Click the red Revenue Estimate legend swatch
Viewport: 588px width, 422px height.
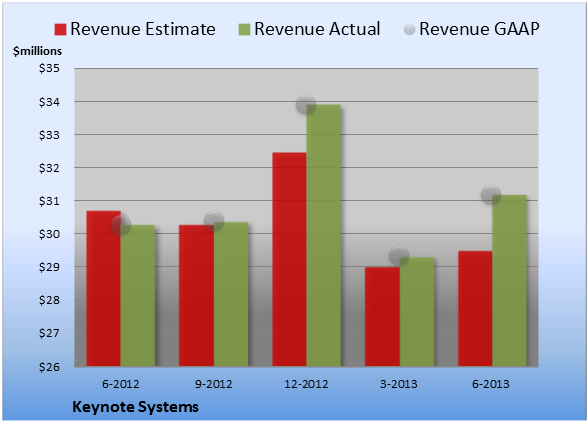[60, 29]
